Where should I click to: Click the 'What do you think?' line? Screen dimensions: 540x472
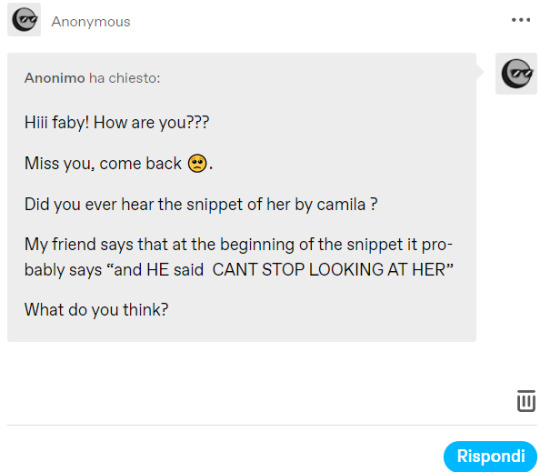96,310
